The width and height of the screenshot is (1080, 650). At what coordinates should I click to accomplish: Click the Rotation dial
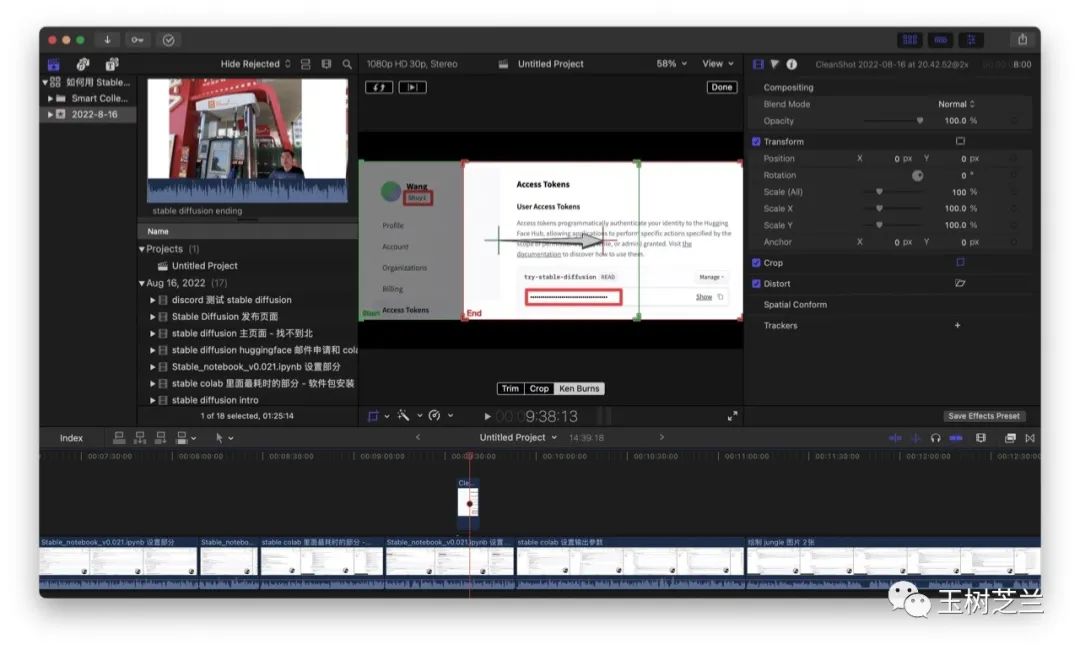click(917, 176)
